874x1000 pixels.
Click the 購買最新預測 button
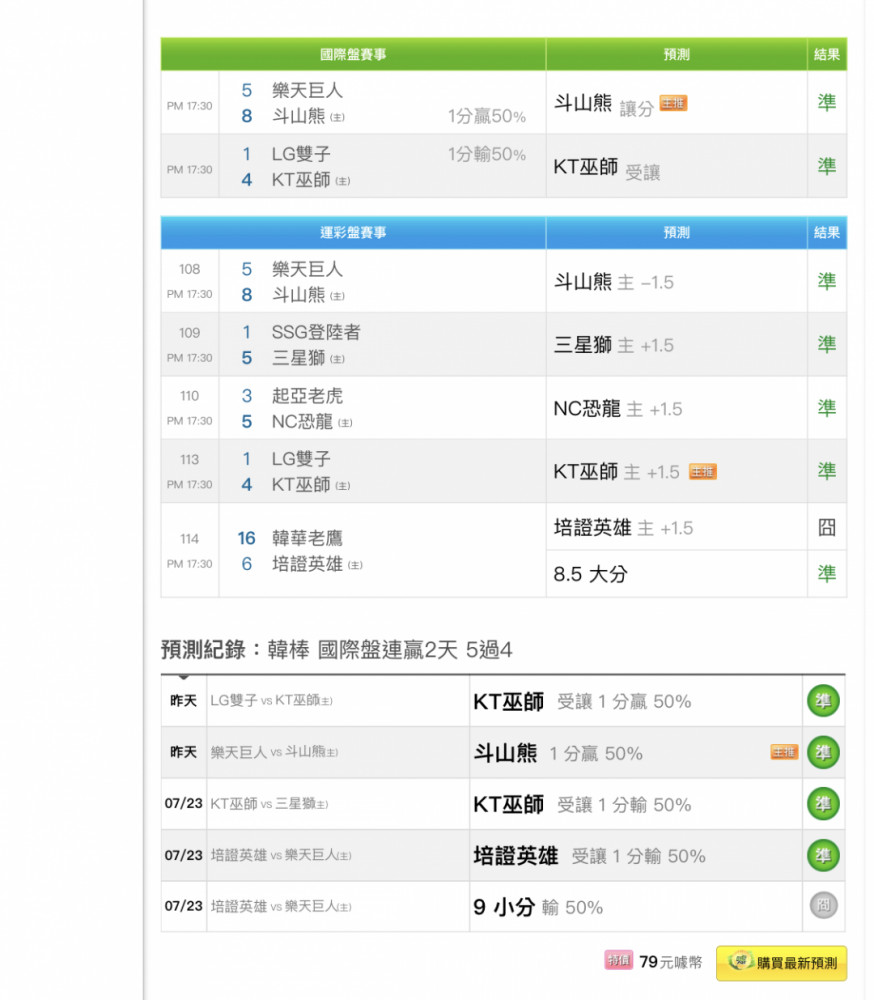(x=781, y=962)
